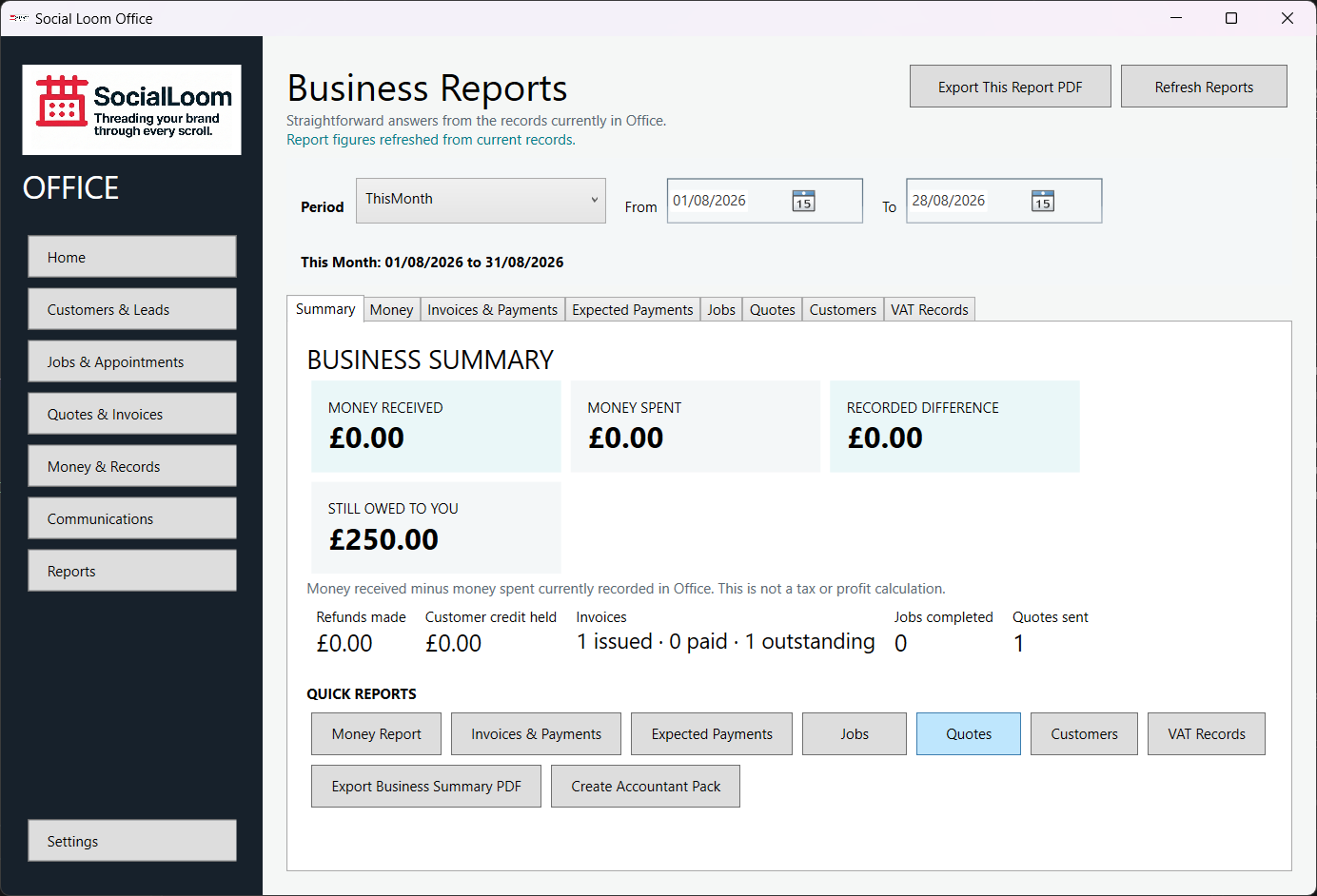
Task: Click the Money Report quick report button
Action: tap(376, 733)
